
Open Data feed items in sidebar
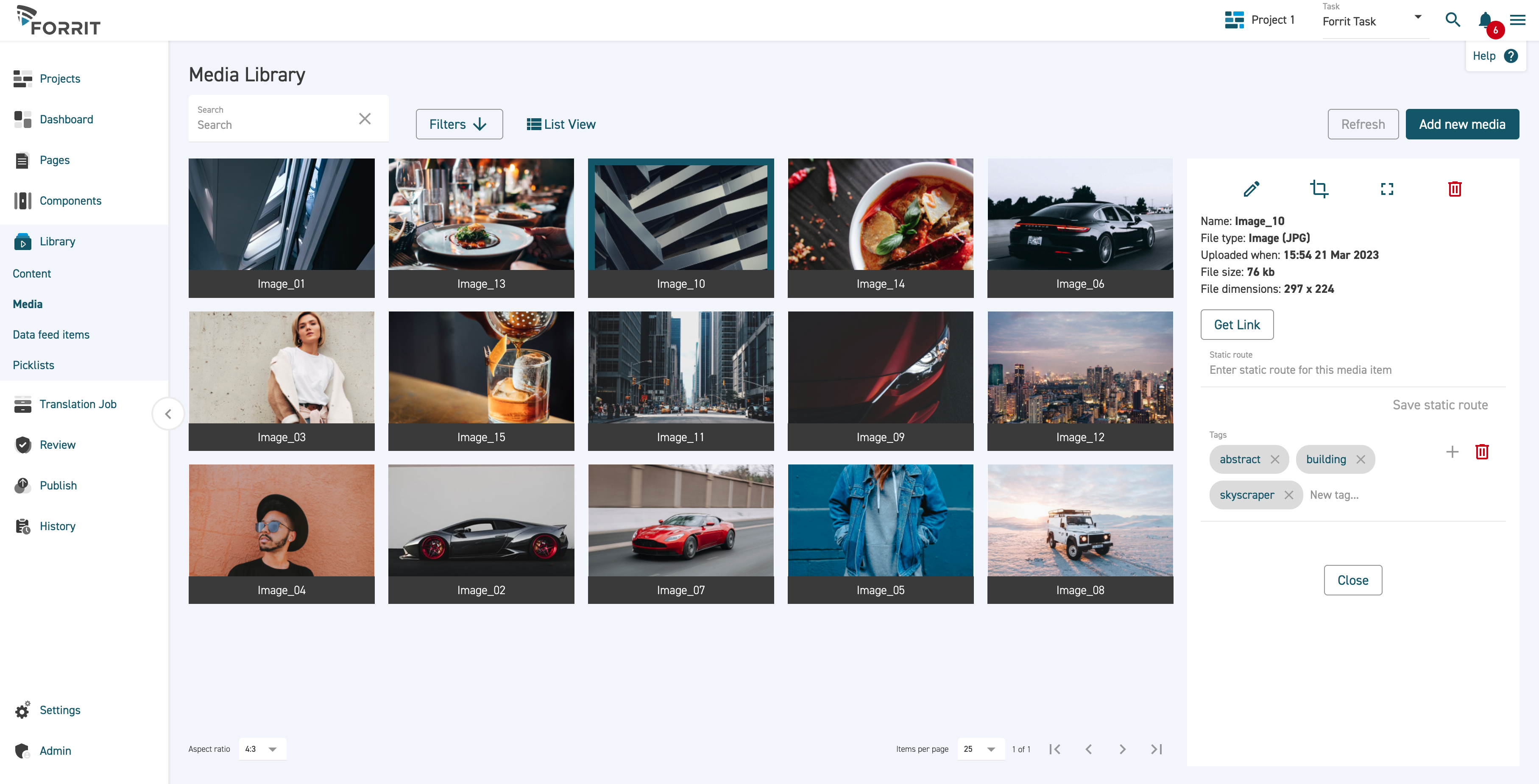pyautogui.click(x=51, y=334)
